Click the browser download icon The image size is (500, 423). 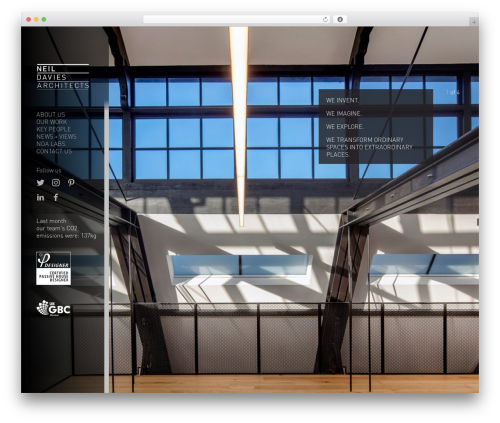(340, 19)
